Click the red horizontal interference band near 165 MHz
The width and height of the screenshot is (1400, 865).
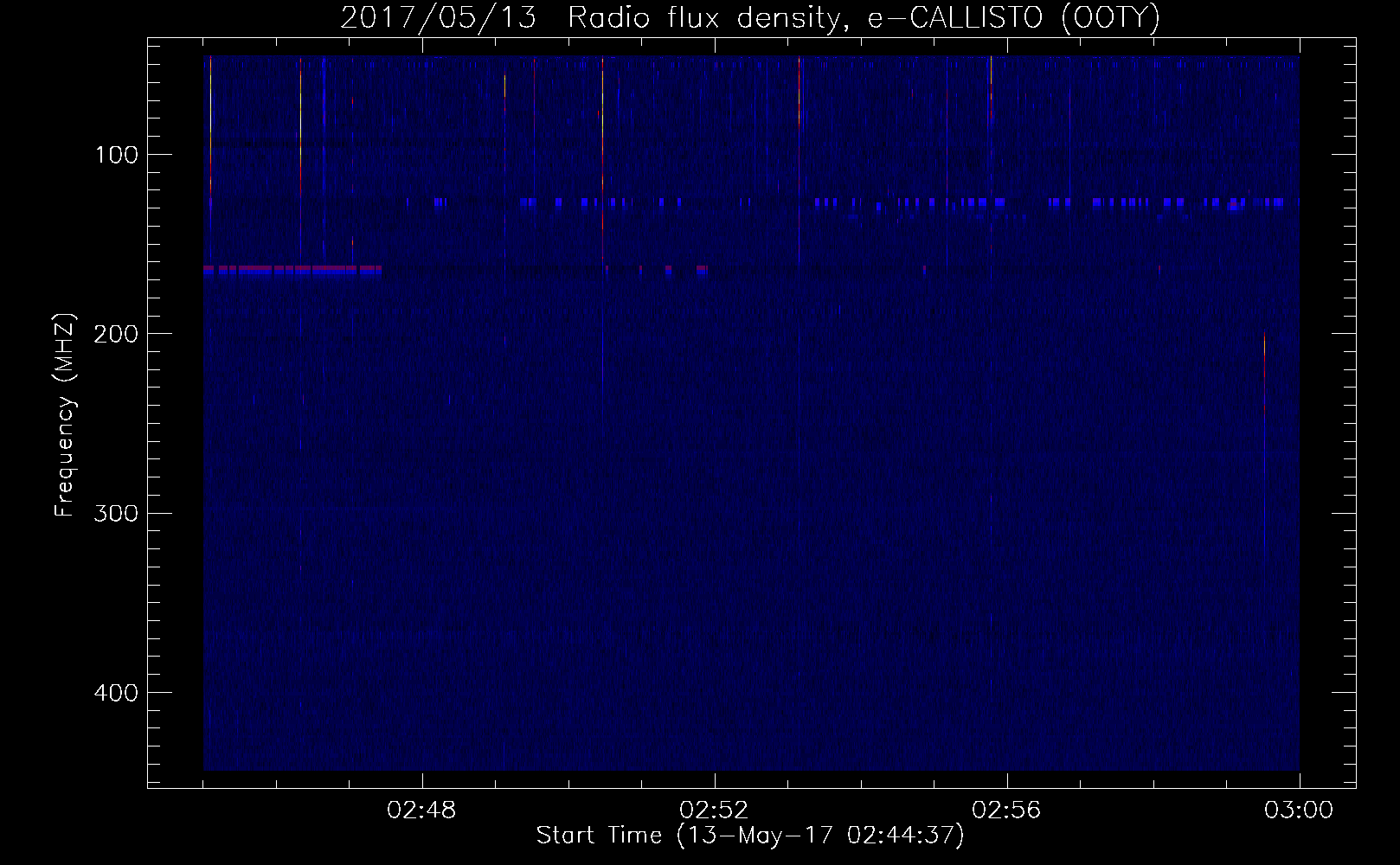pos(293,270)
